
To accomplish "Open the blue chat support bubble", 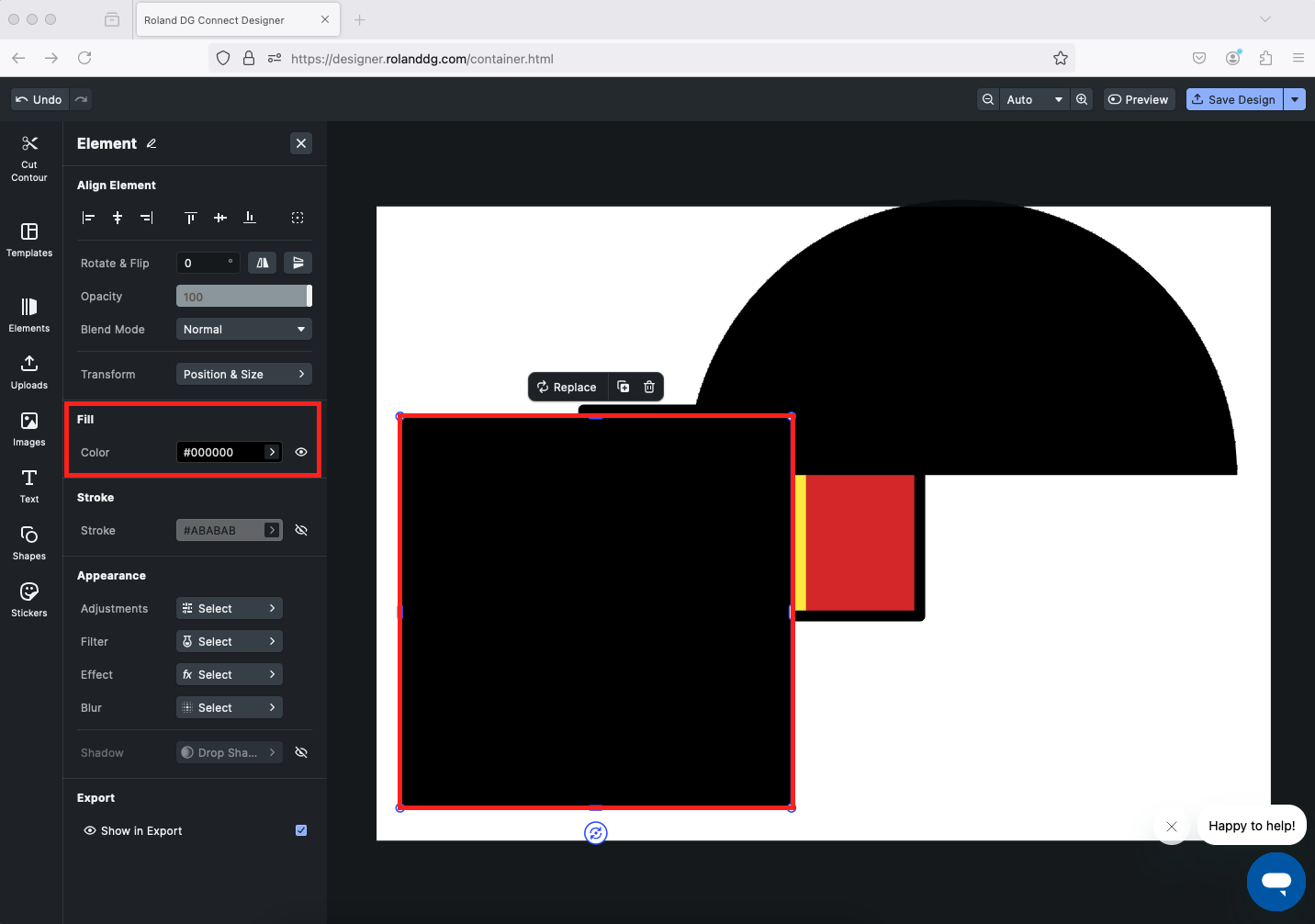I will pyautogui.click(x=1276, y=882).
